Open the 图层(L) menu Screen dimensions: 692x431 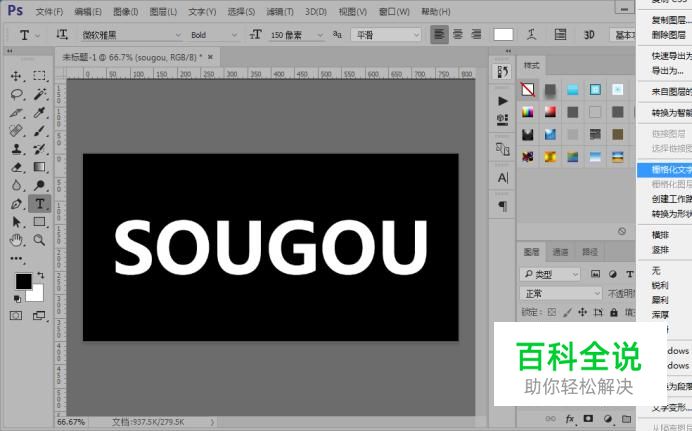click(x=163, y=12)
